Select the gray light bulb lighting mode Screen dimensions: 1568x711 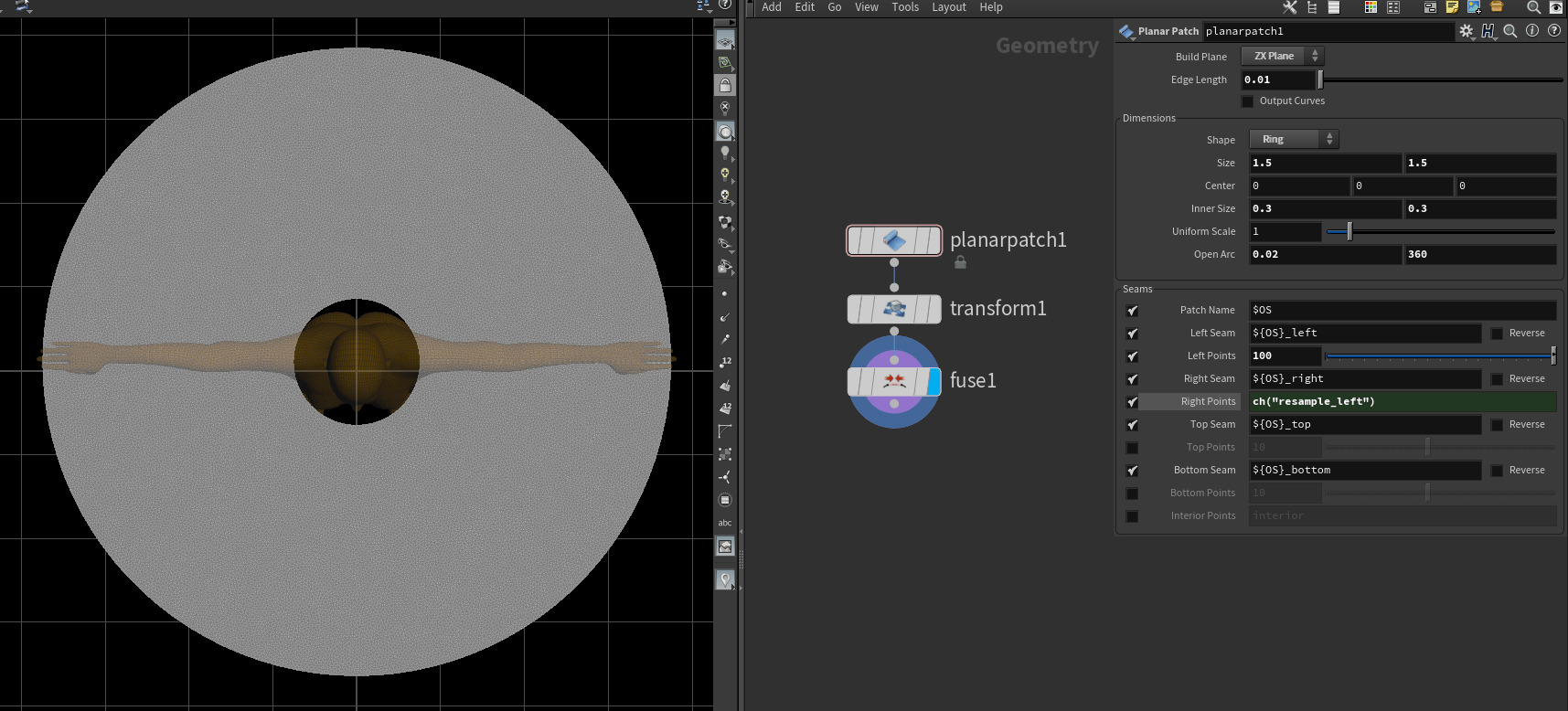tap(725, 154)
